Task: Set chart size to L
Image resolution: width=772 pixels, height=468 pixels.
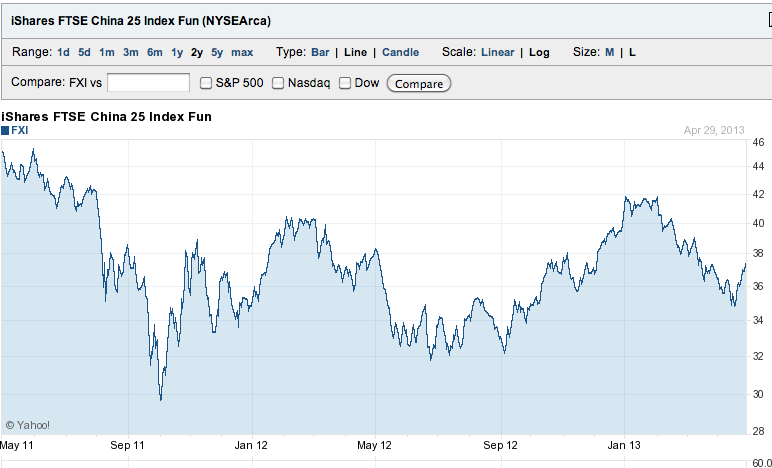Action: [x=632, y=52]
